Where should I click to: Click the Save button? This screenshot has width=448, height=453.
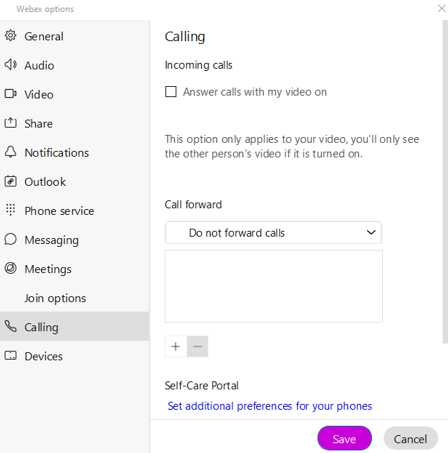[x=344, y=438]
